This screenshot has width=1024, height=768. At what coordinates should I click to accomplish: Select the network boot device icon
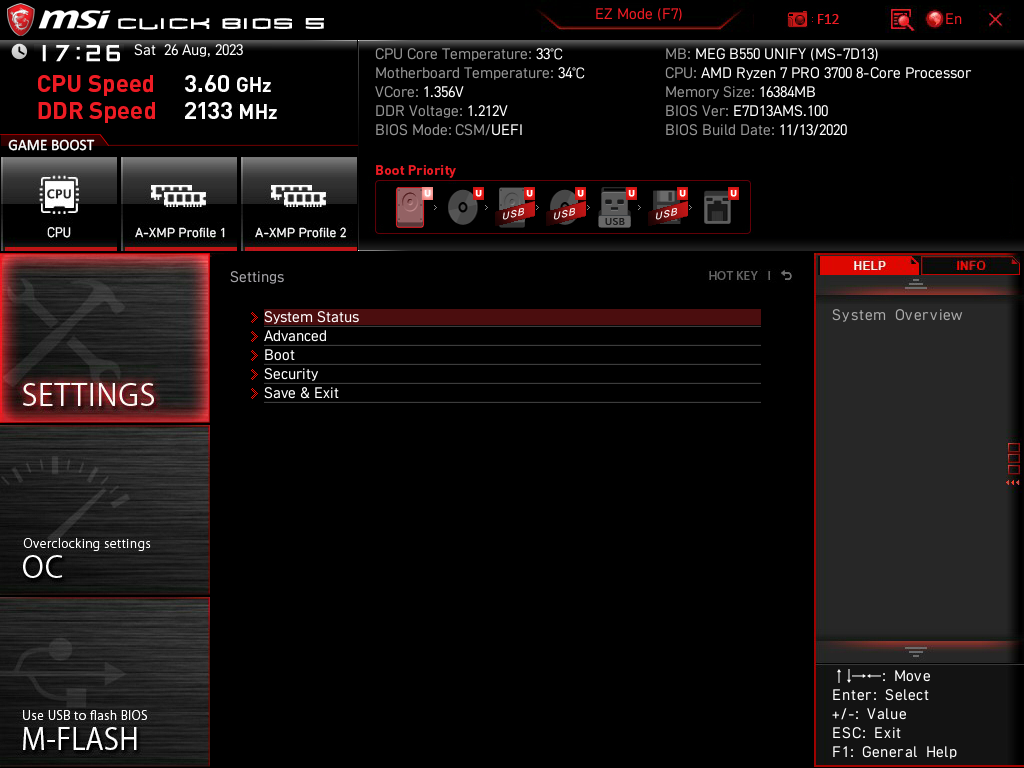click(720, 207)
